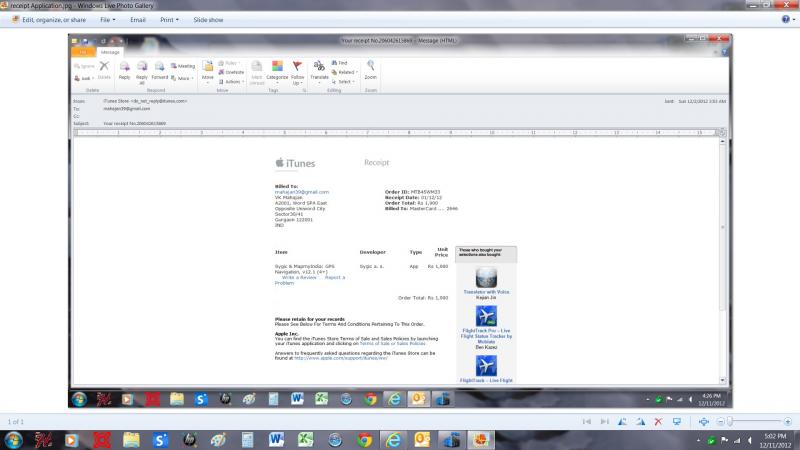Click Reply All in pictured Outlook ribbon

pyautogui.click(x=142, y=72)
